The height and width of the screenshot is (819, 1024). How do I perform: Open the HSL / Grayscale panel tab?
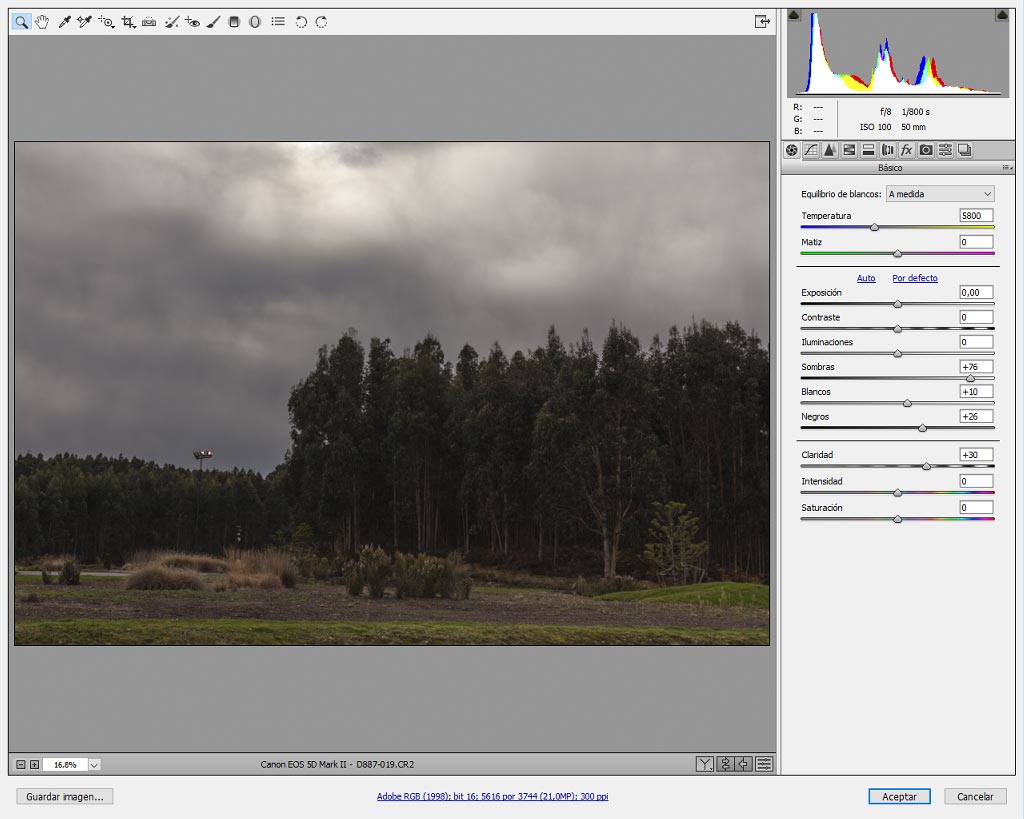click(849, 150)
